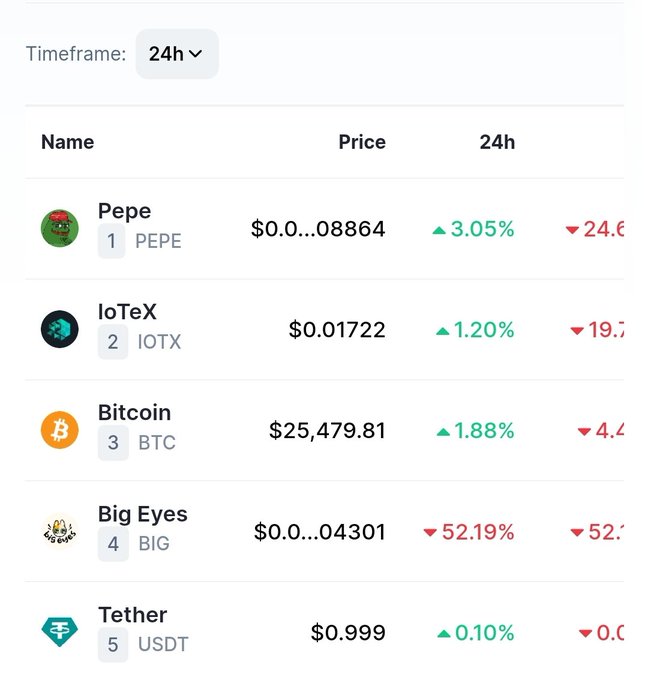Screen dimensions: 648x680
Task: Sort by the Name column header
Action: [68, 142]
